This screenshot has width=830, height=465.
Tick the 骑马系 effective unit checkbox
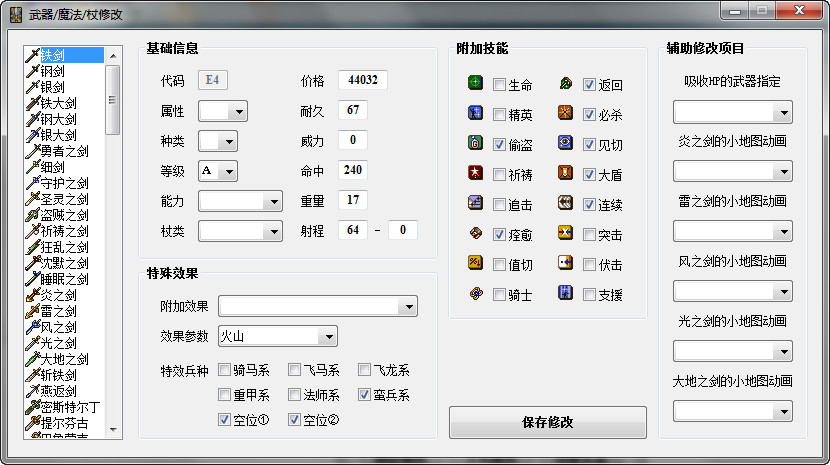(225, 370)
